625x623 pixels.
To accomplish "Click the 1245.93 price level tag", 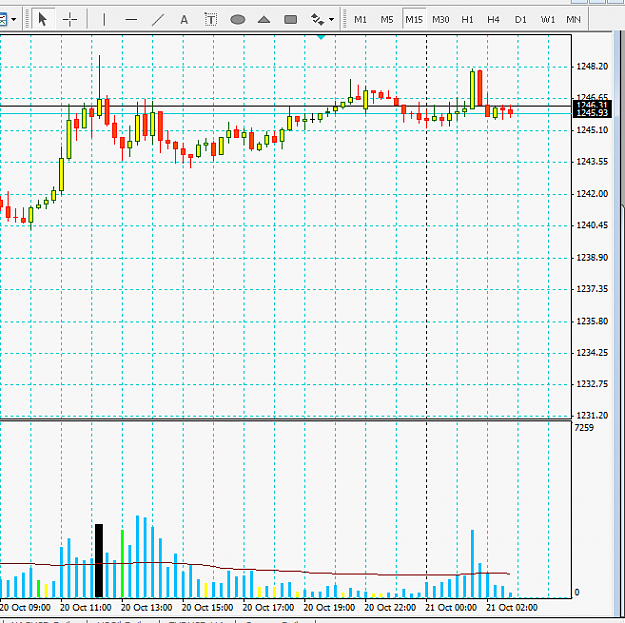I will (x=592, y=113).
